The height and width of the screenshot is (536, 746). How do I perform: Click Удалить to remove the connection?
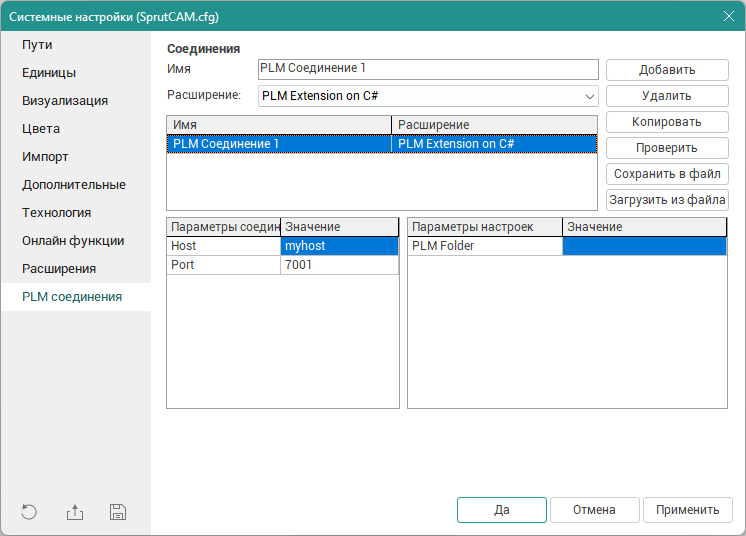pyautogui.click(x=667, y=96)
